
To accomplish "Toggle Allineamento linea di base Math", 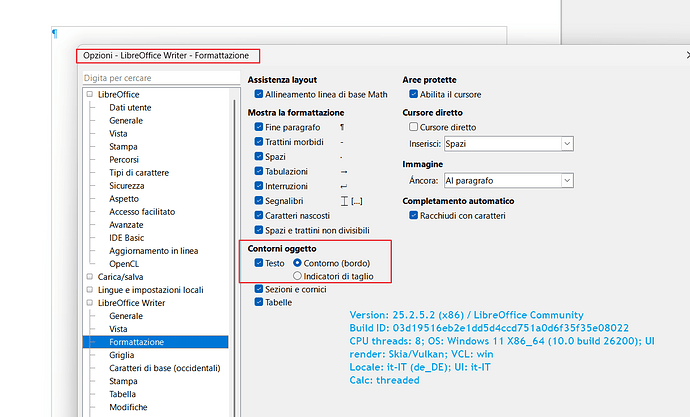I will (260, 94).
